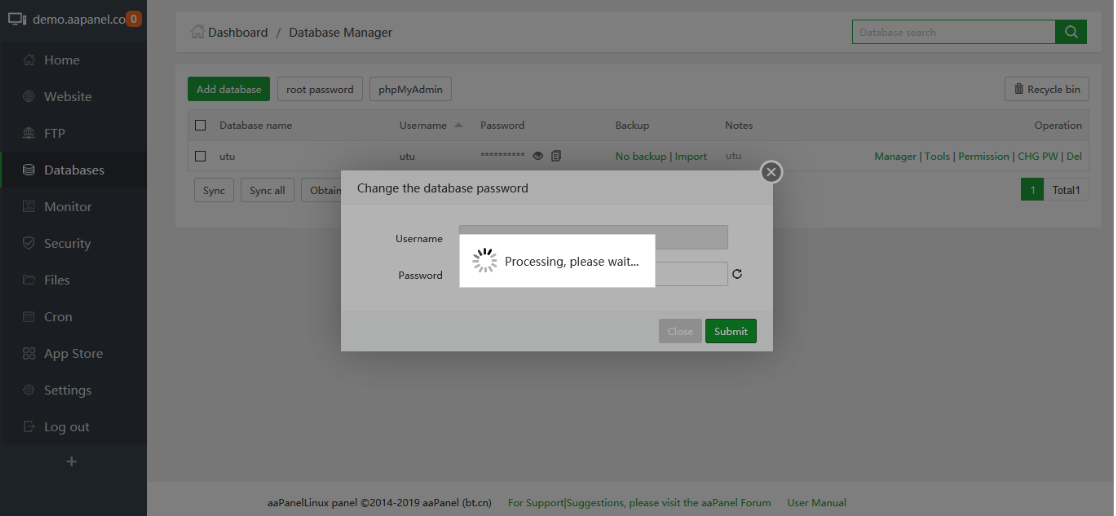Copy the utu password with clipboard icon
Viewport: 1116px width, 516px height.
[x=556, y=155]
